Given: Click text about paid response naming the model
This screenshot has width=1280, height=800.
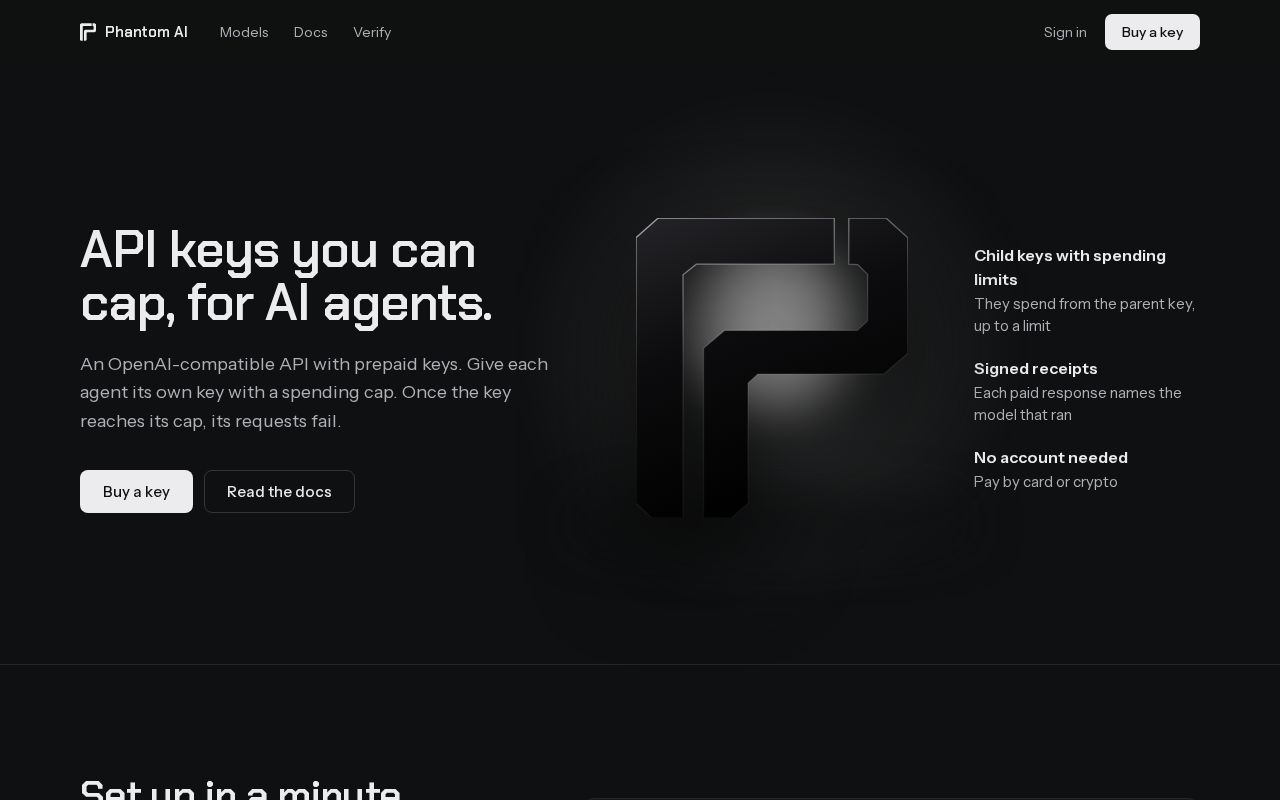Looking at the screenshot, I should coord(1078,403).
